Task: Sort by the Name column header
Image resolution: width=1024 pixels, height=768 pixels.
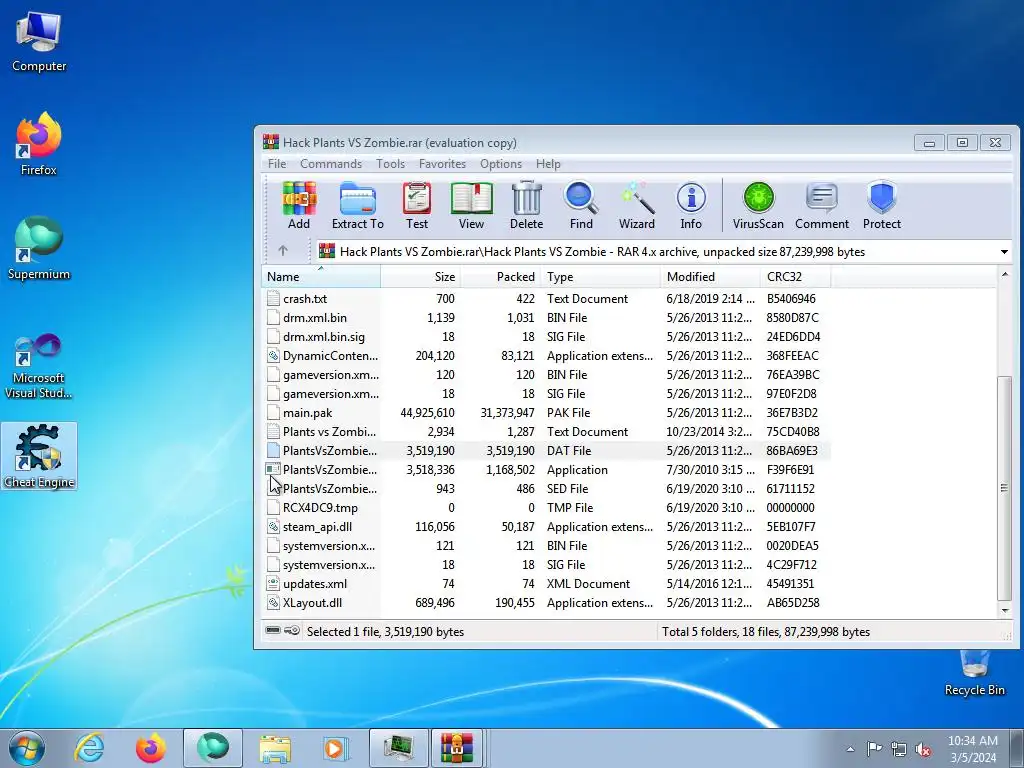Action: tap(321, 277)
